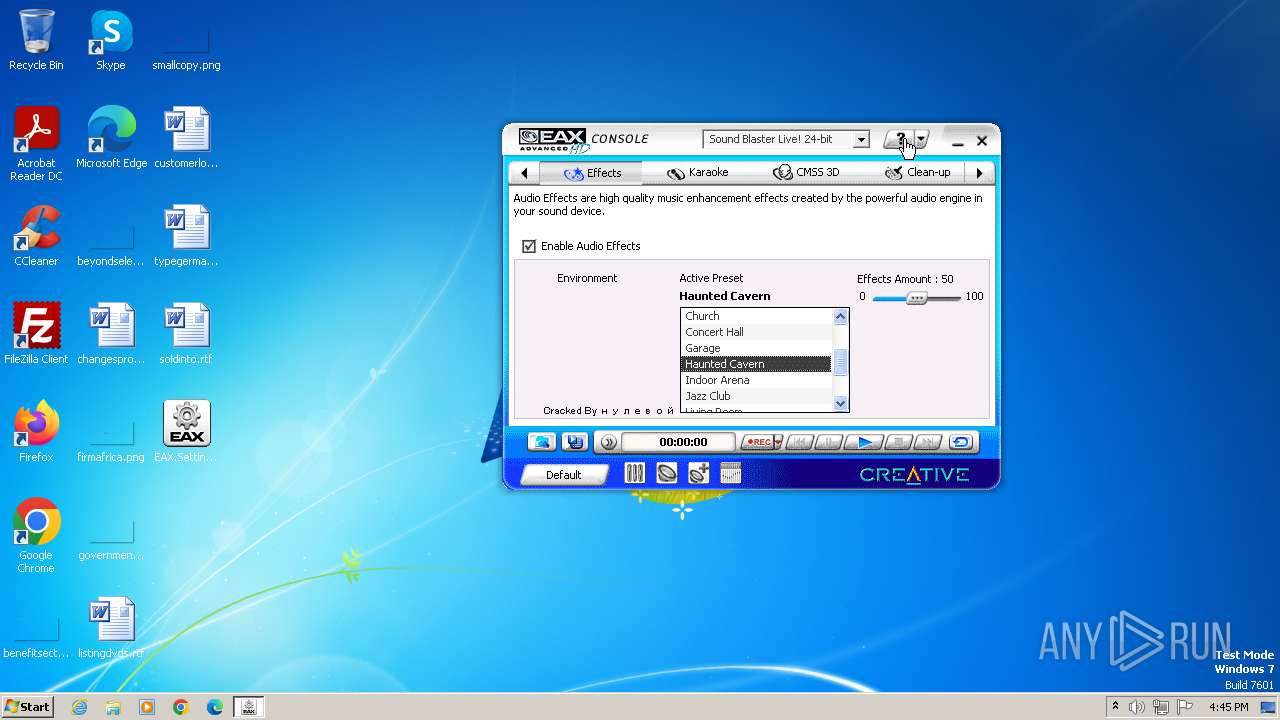This screenshot has width=1280, height=720.
Task: Open the REC dropdown arrow
Action: 778,442
